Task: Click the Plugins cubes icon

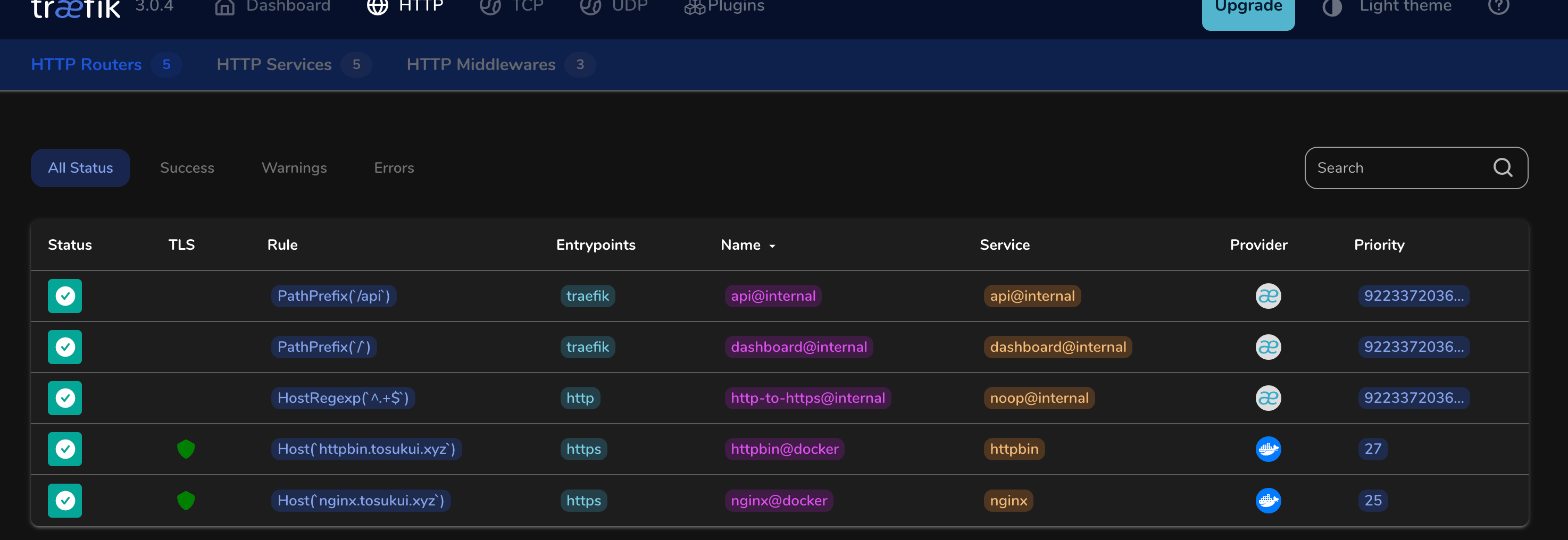Action: 695,7
